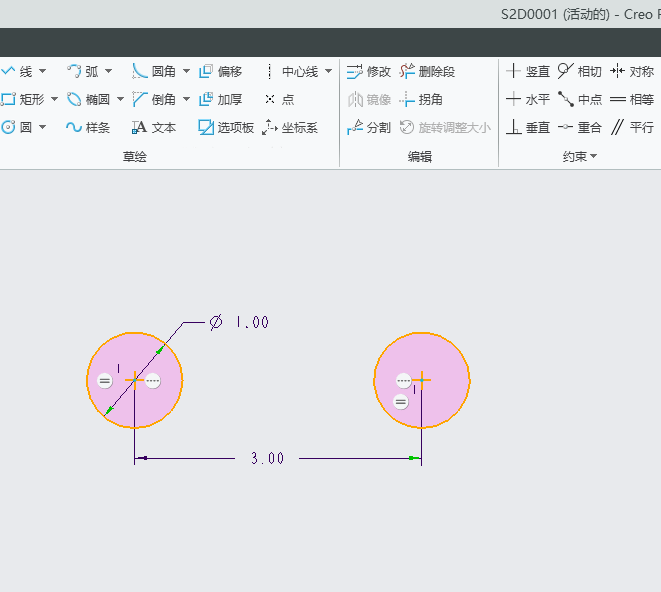This screenshot has height=592, width=661.
Task: Expand the Circle tool dropdown arrow
Action: pyautogui.click(x=42, y=127)
